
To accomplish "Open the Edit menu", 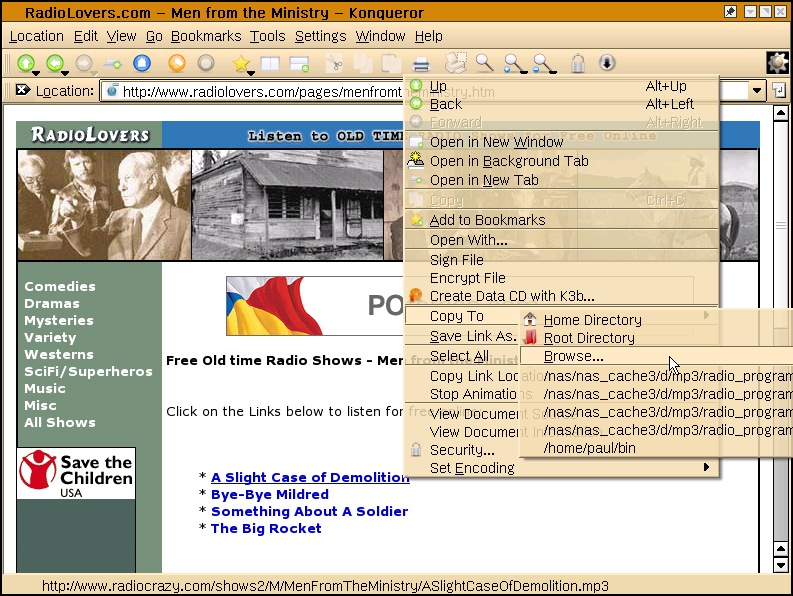I will [85, 36].
